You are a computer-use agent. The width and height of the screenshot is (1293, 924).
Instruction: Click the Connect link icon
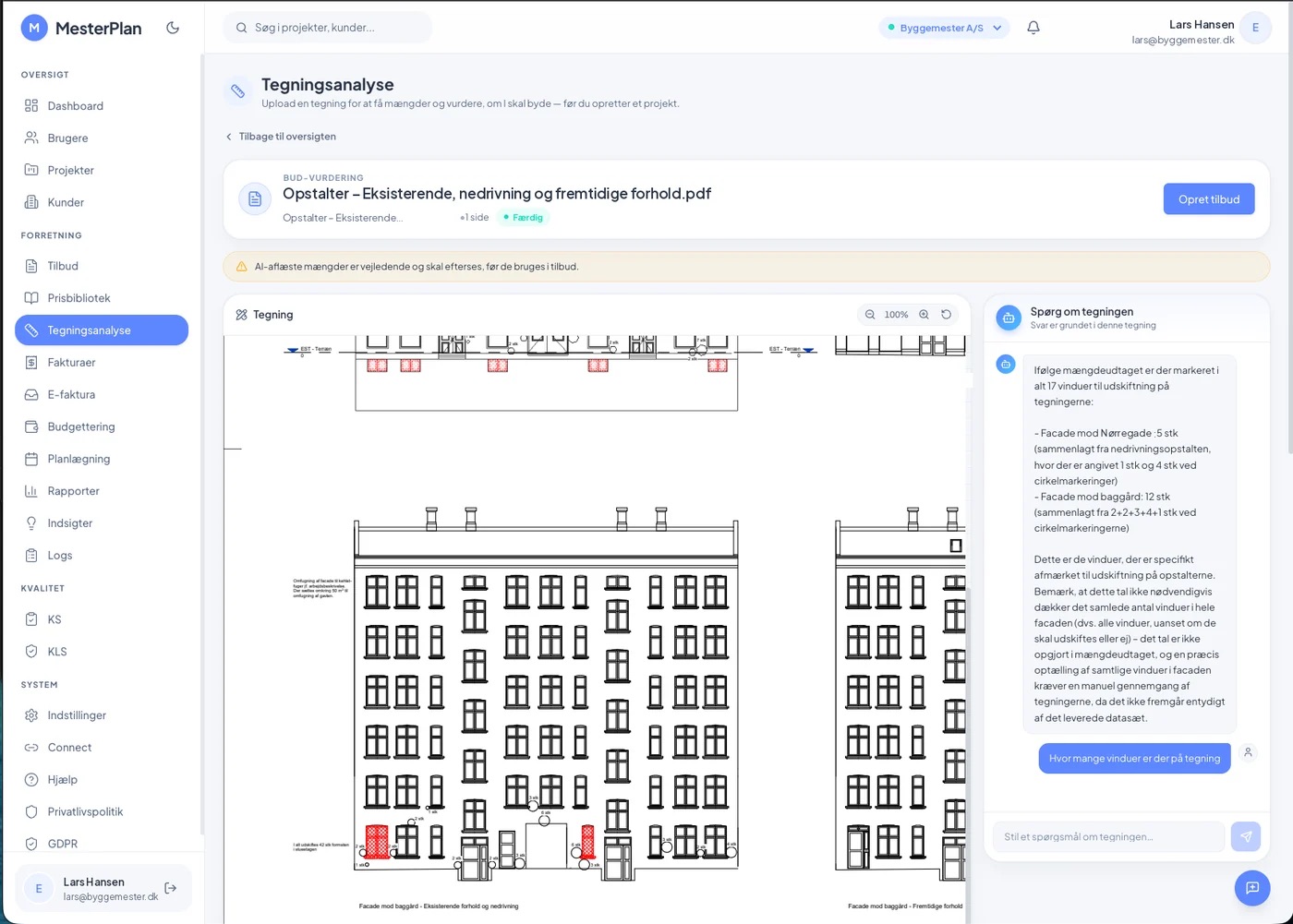[x=31, y=748]
